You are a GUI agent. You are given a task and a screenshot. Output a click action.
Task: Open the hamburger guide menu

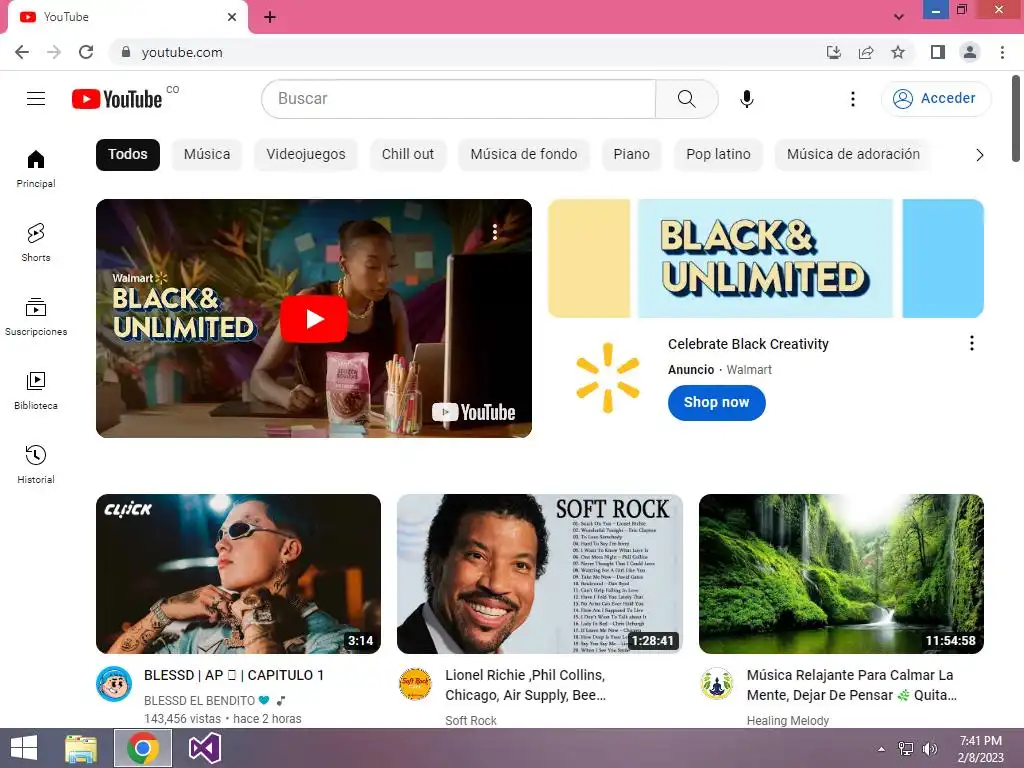(x=36, y=99)
